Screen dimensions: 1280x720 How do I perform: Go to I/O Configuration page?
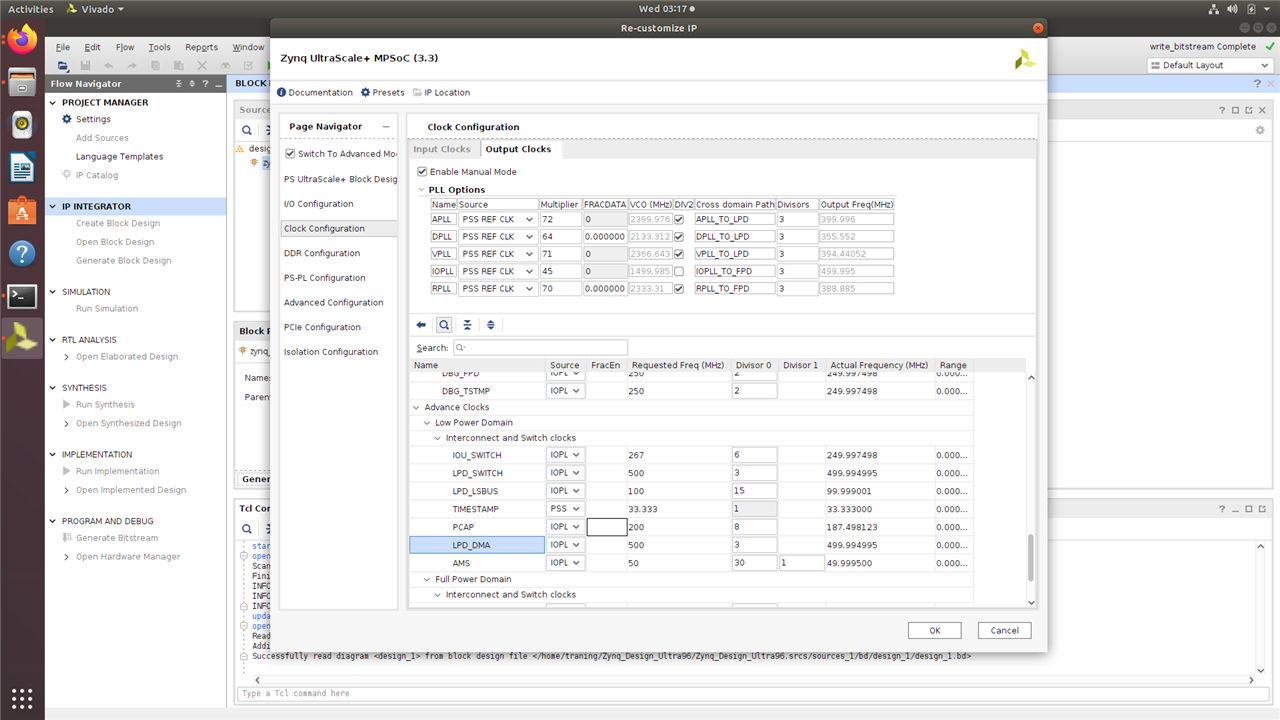coord(319,204)
